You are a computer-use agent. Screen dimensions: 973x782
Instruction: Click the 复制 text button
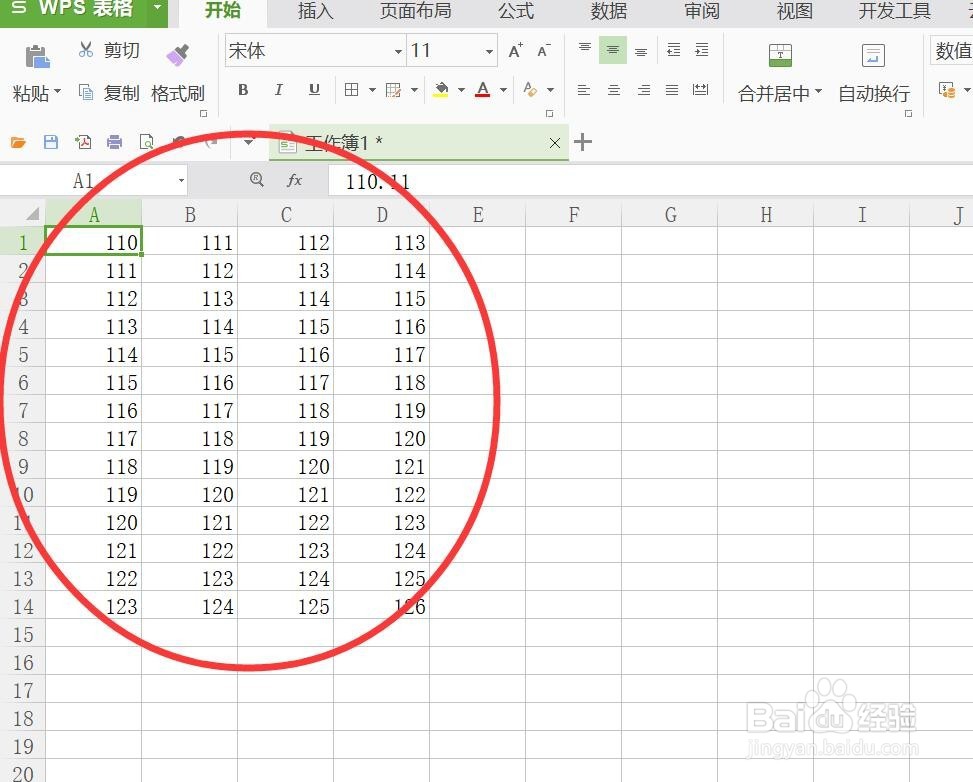[122, 93]
